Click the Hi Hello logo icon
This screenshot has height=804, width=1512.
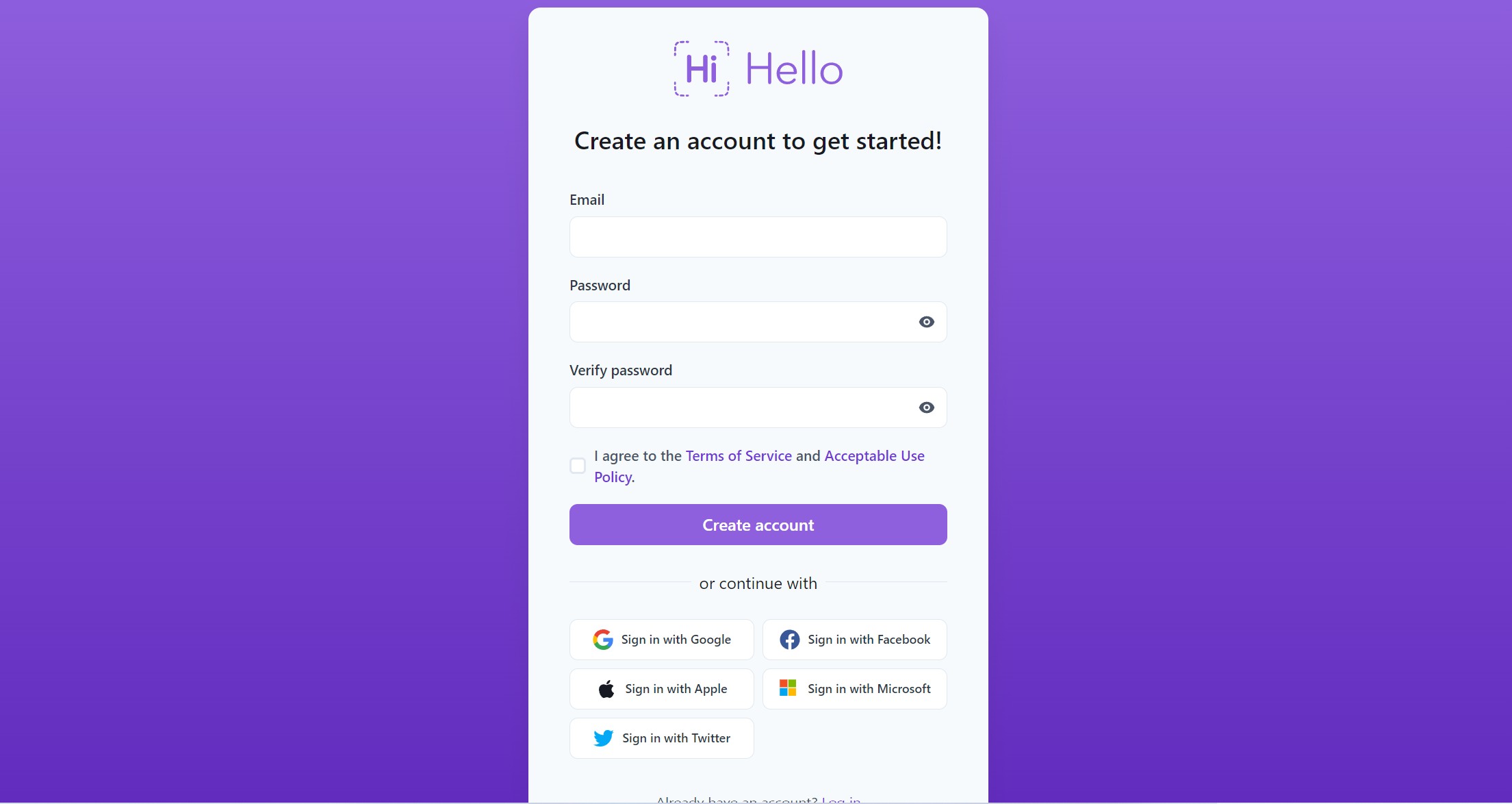702,68
